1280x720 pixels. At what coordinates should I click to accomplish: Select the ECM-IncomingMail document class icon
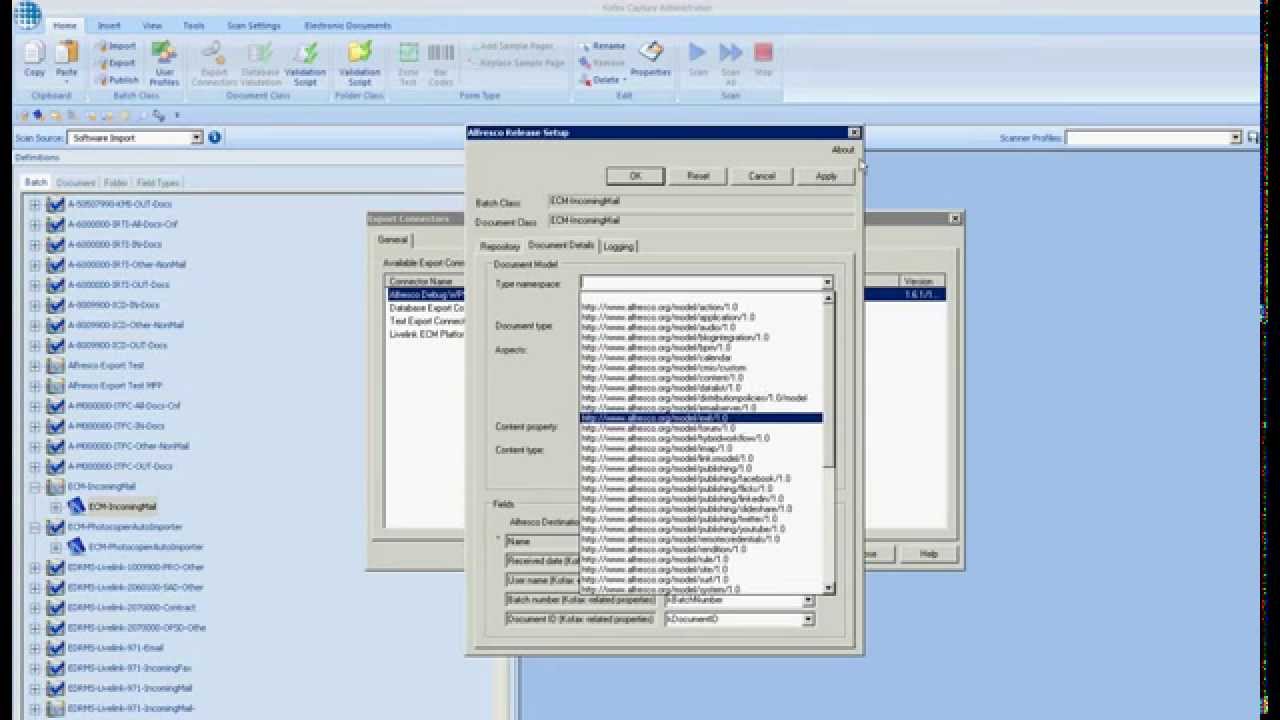pos(76,507)
